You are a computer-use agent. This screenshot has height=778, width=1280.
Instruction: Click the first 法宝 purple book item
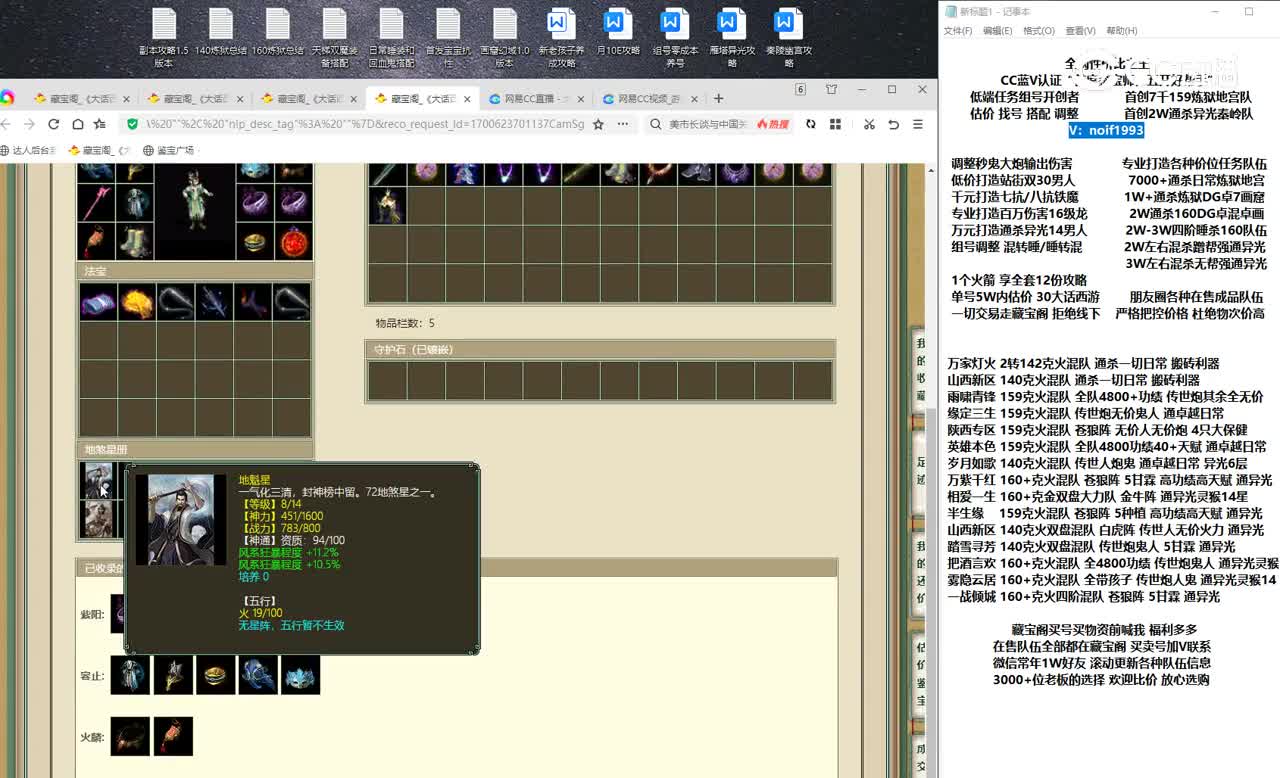pos(98,301)
